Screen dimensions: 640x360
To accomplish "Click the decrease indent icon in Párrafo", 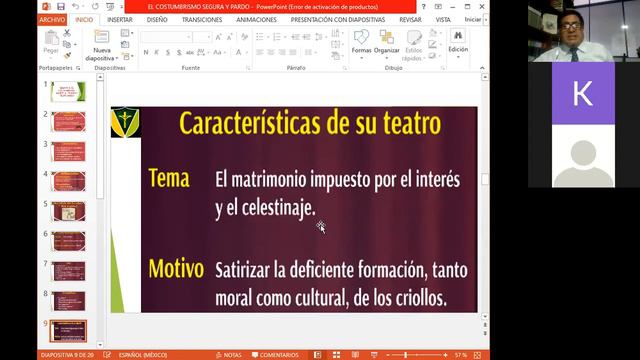I will tap(295, 37).
